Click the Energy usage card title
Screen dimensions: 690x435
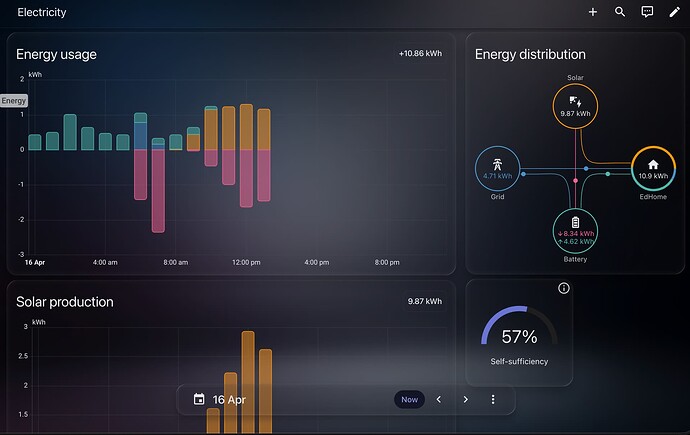(56, 55)
